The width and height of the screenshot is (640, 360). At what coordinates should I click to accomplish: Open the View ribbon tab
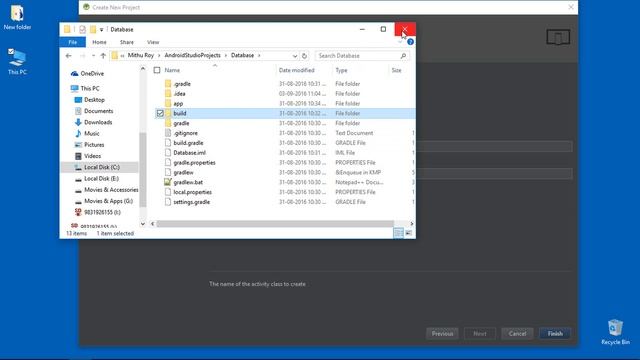click(x=153, y=42)
